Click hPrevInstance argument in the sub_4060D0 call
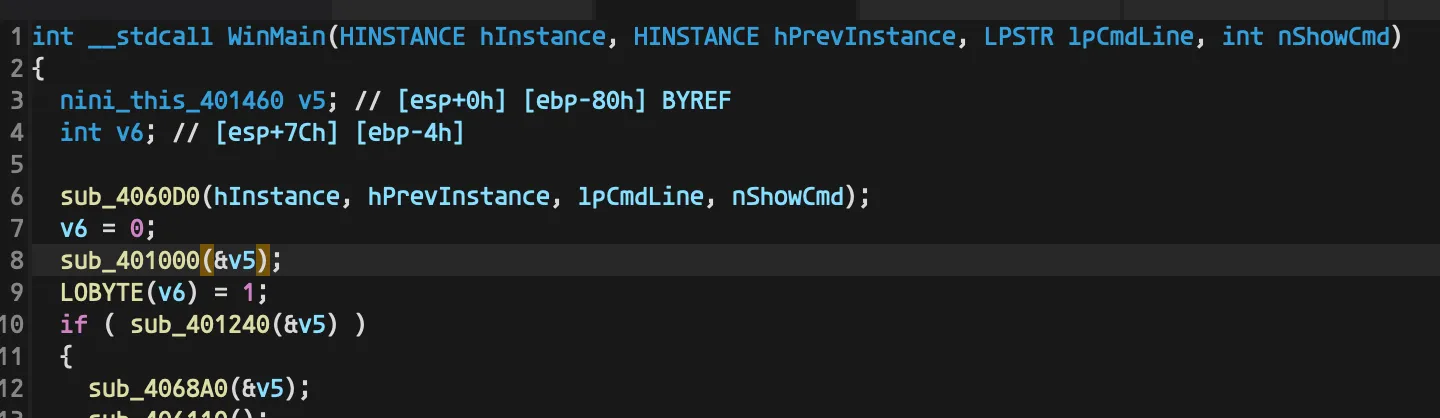 click(459, 196)
